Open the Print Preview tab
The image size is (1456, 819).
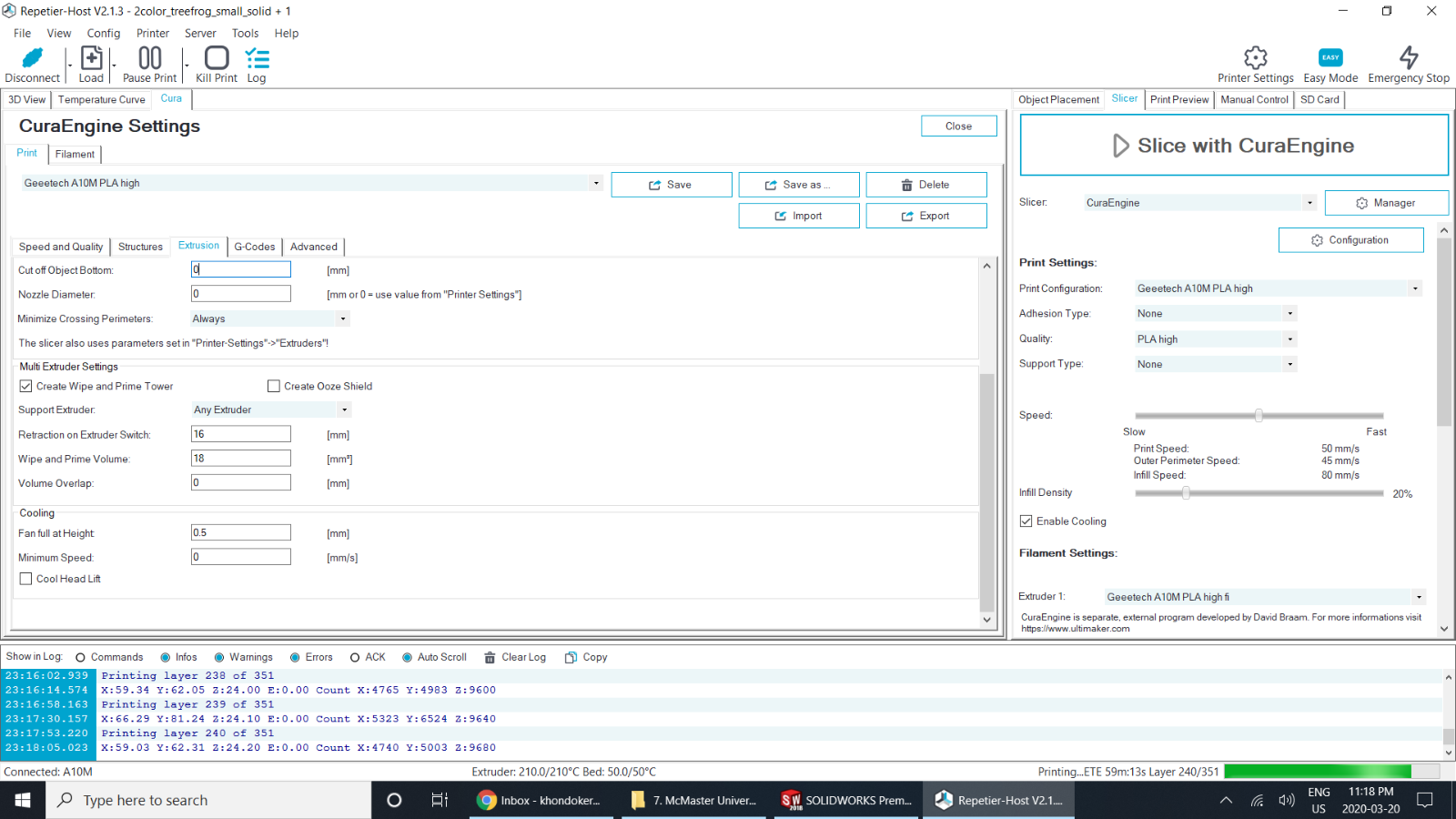click(1178, 99)
